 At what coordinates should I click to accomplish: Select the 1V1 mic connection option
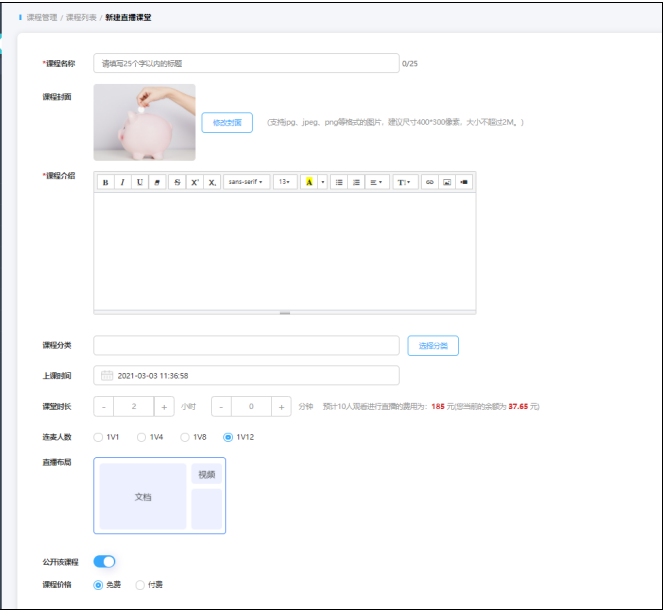pos(98,437)
